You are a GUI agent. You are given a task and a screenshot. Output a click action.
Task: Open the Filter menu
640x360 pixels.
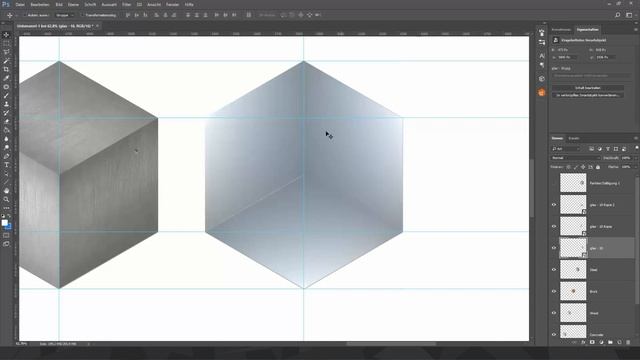[127, 4]
